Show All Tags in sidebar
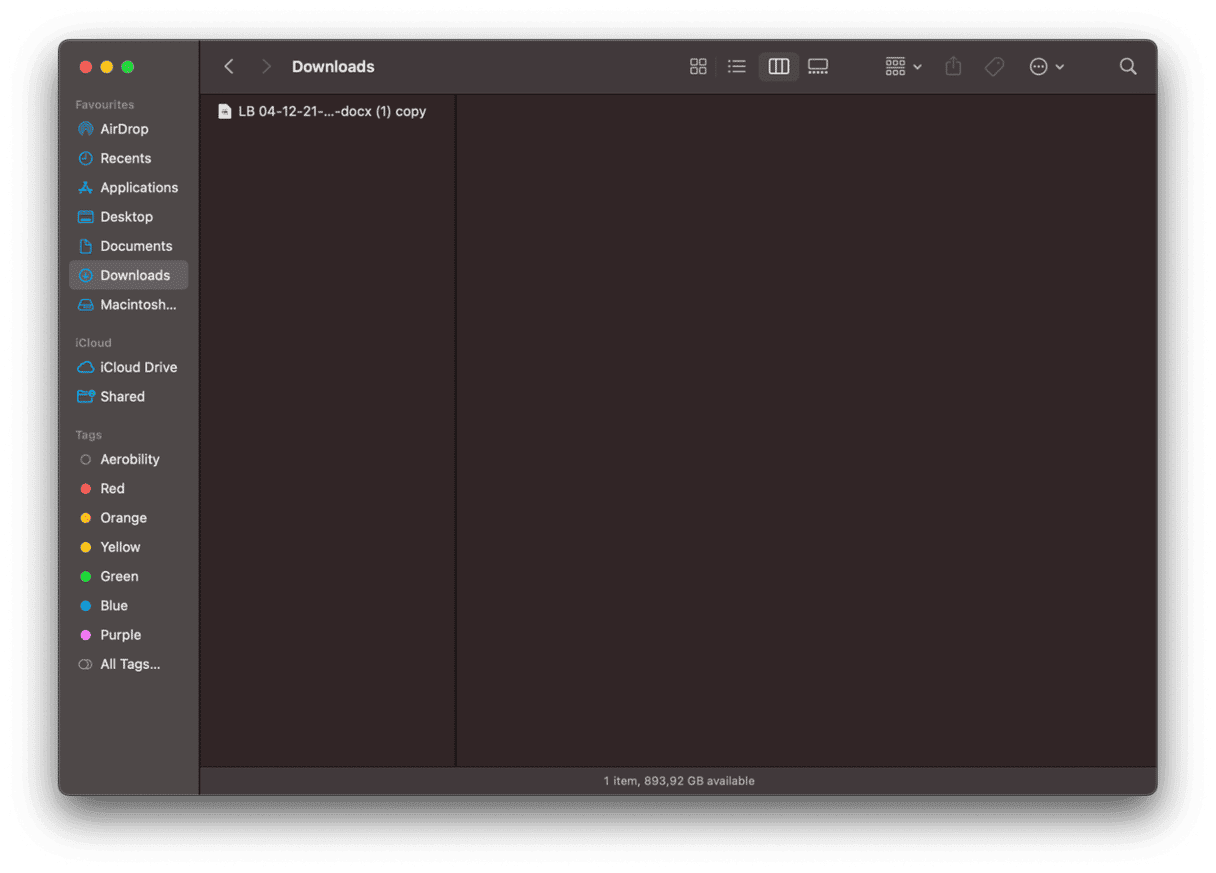This screenshot has height=873, width=1216. pyautogui.click(x=129, y=664)
